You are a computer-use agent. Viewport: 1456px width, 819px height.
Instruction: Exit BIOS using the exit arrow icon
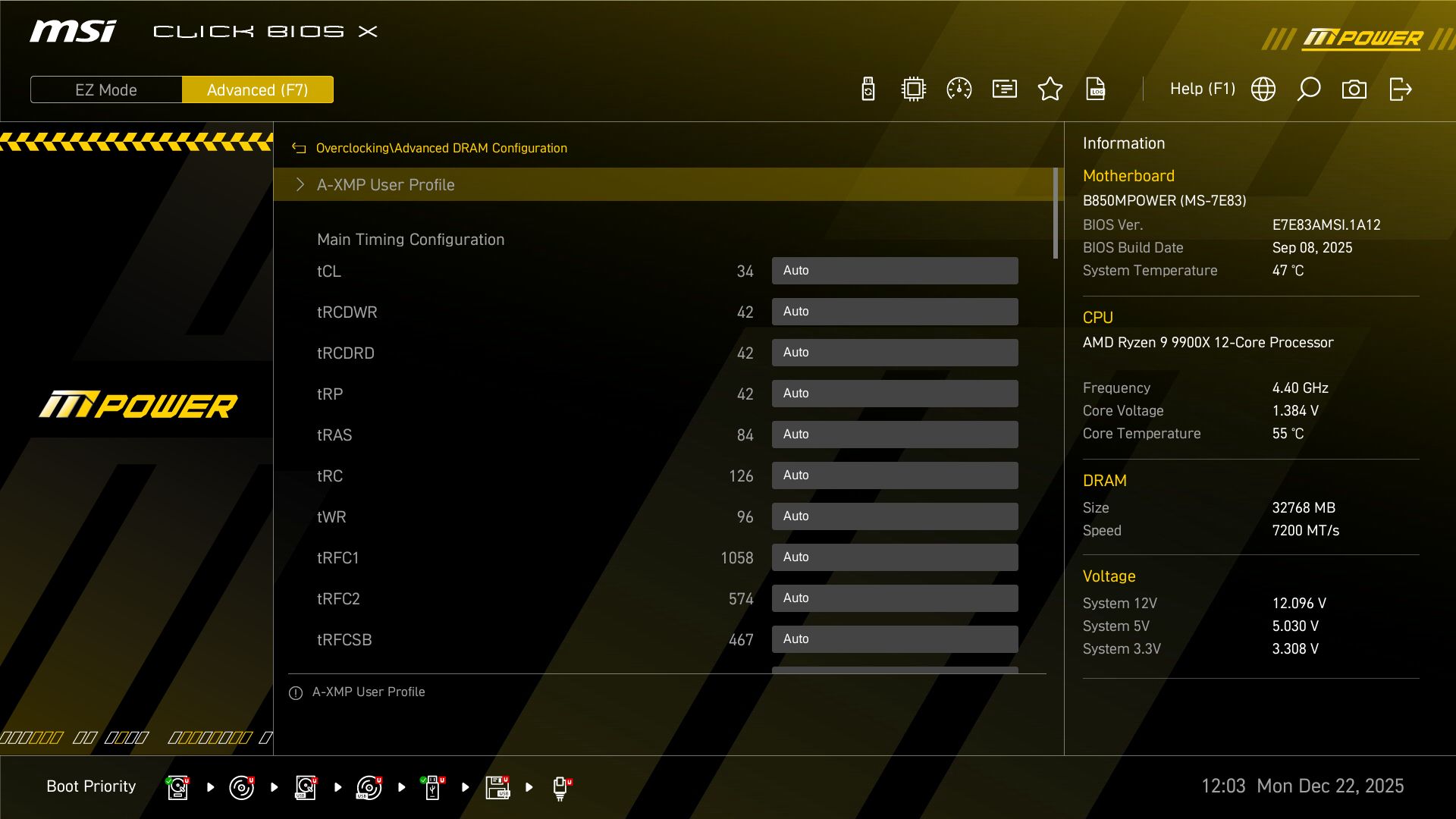(x=1401, y=89)
